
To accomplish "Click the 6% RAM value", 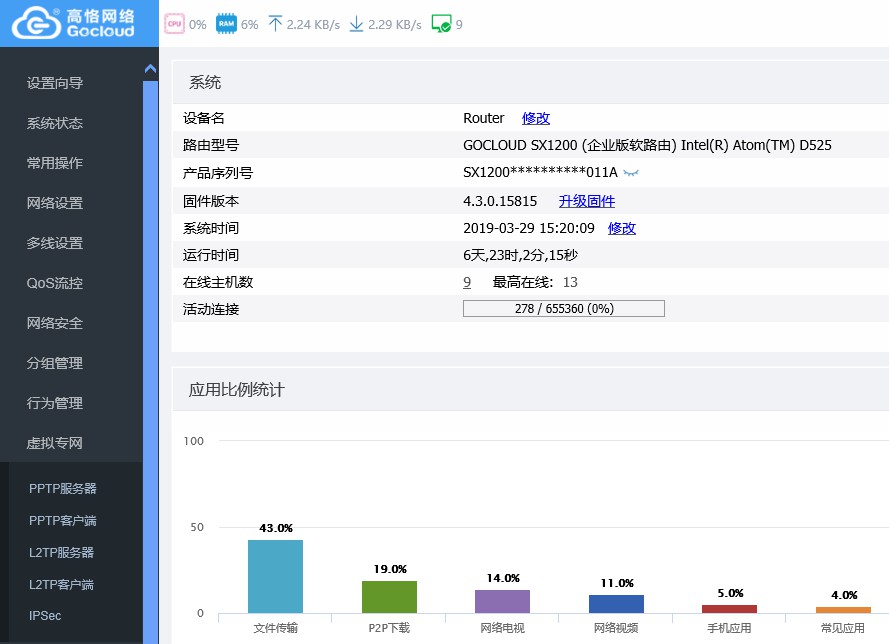I will pyautogui.click(x=249, y=24).
